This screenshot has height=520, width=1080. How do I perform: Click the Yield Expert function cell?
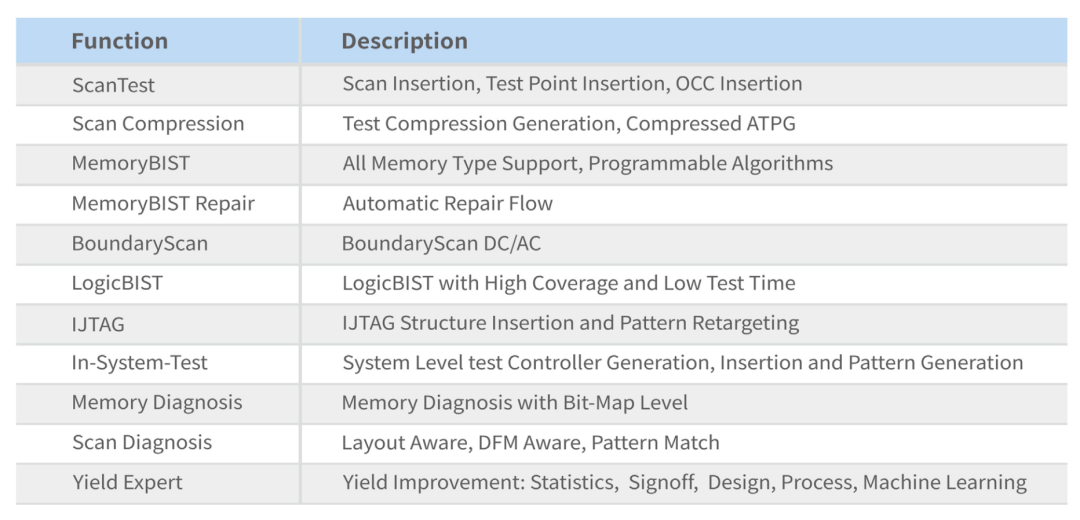click(x=127, y=482)
